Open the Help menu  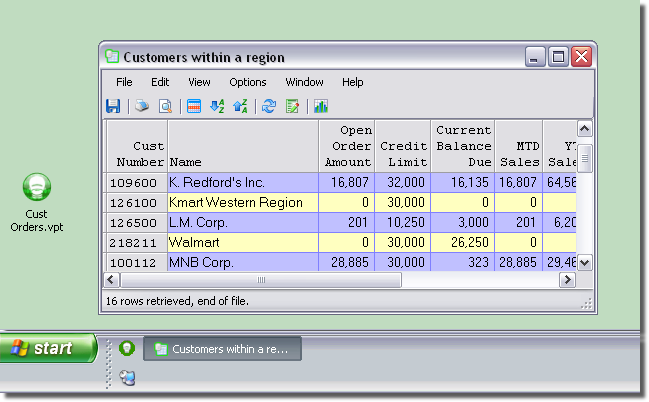(353, 82)
